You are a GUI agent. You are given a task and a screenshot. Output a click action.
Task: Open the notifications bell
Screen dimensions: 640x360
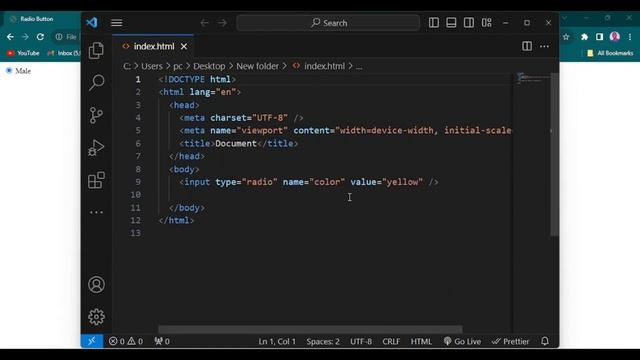(545, 341)
